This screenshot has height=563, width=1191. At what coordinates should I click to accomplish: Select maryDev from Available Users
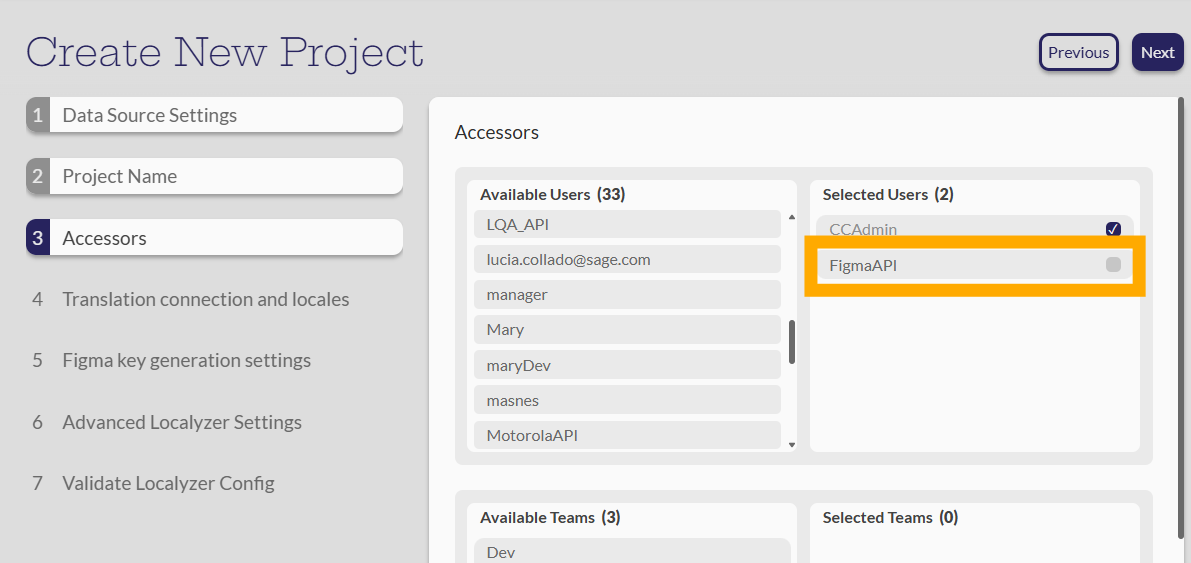coord(627,365)
